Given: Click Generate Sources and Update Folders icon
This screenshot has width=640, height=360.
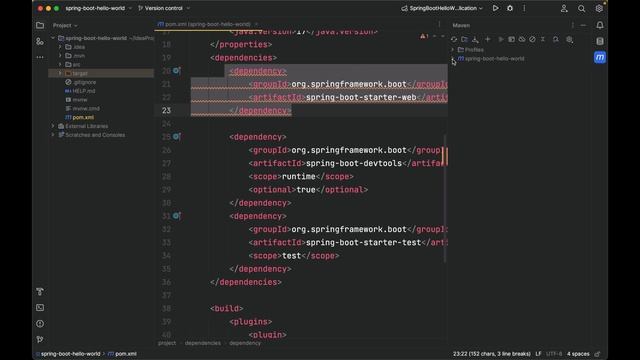Looking at the screenshot, I should pyautogui.click(x=464, y=39).
